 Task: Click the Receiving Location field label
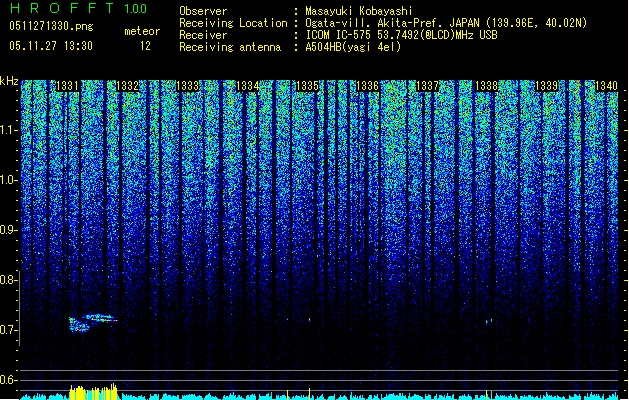pos(233,23)
